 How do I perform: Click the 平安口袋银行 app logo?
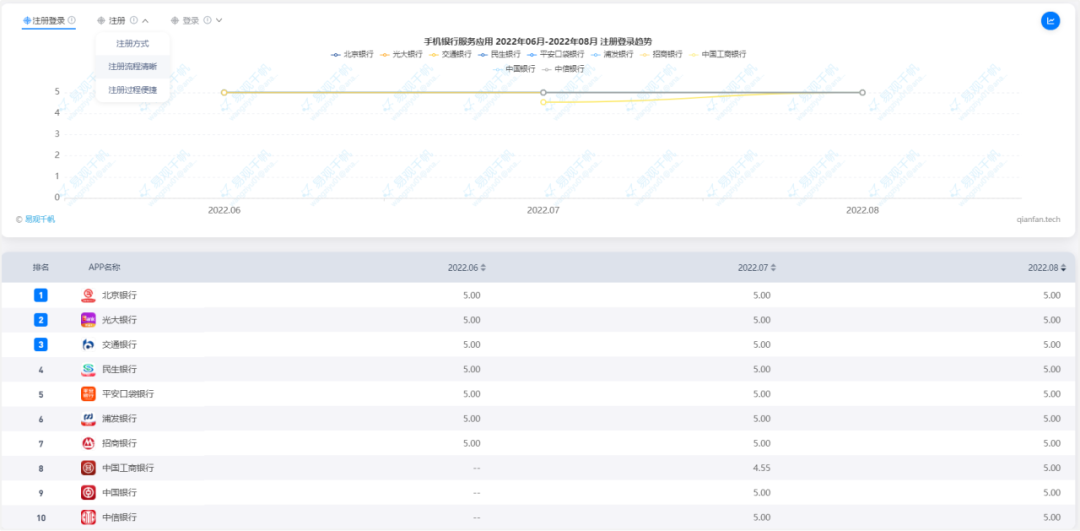click(88, 394)
